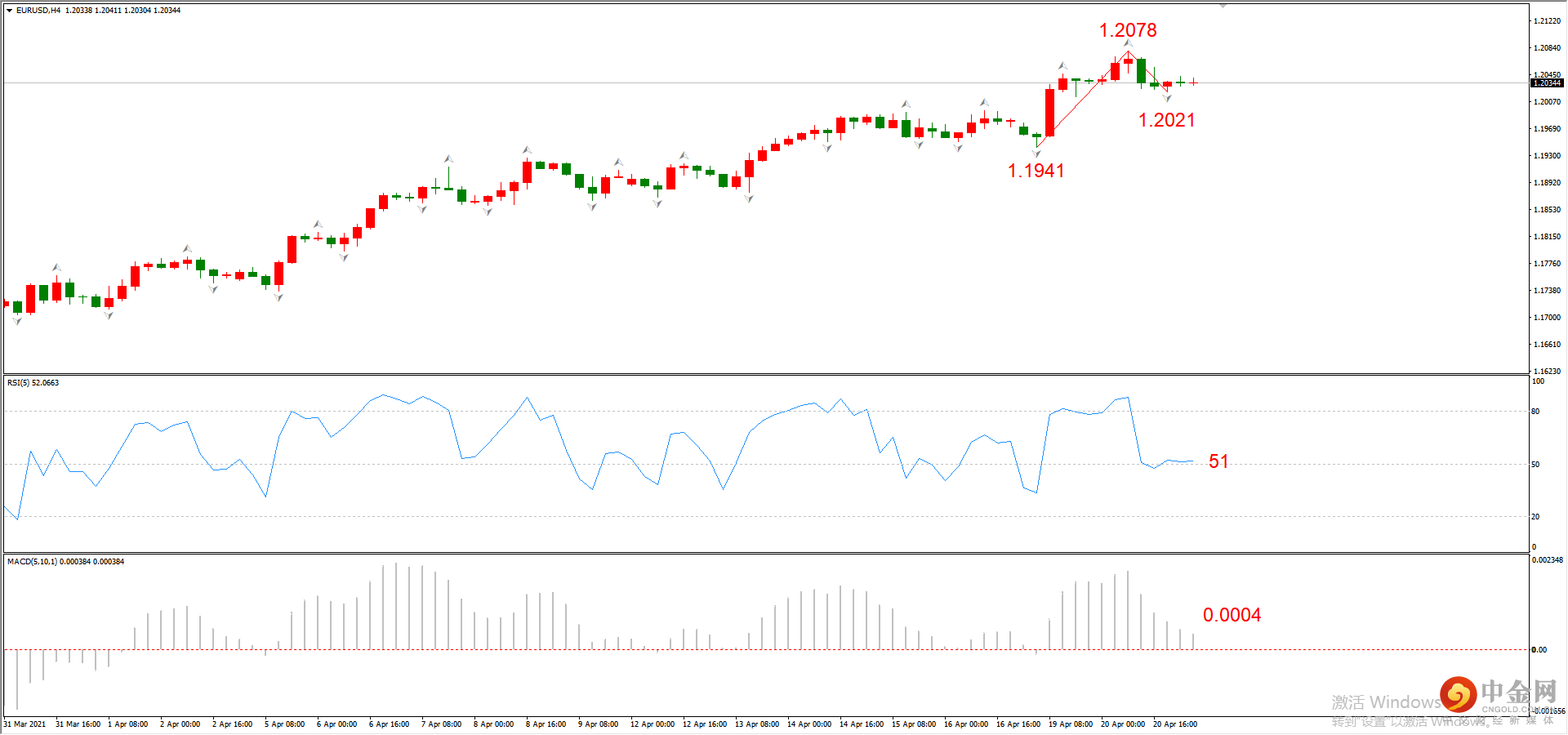The image size is (1568, 735).
Task: Click the 1.21220 price scale label
Action: click(1547, 21)
